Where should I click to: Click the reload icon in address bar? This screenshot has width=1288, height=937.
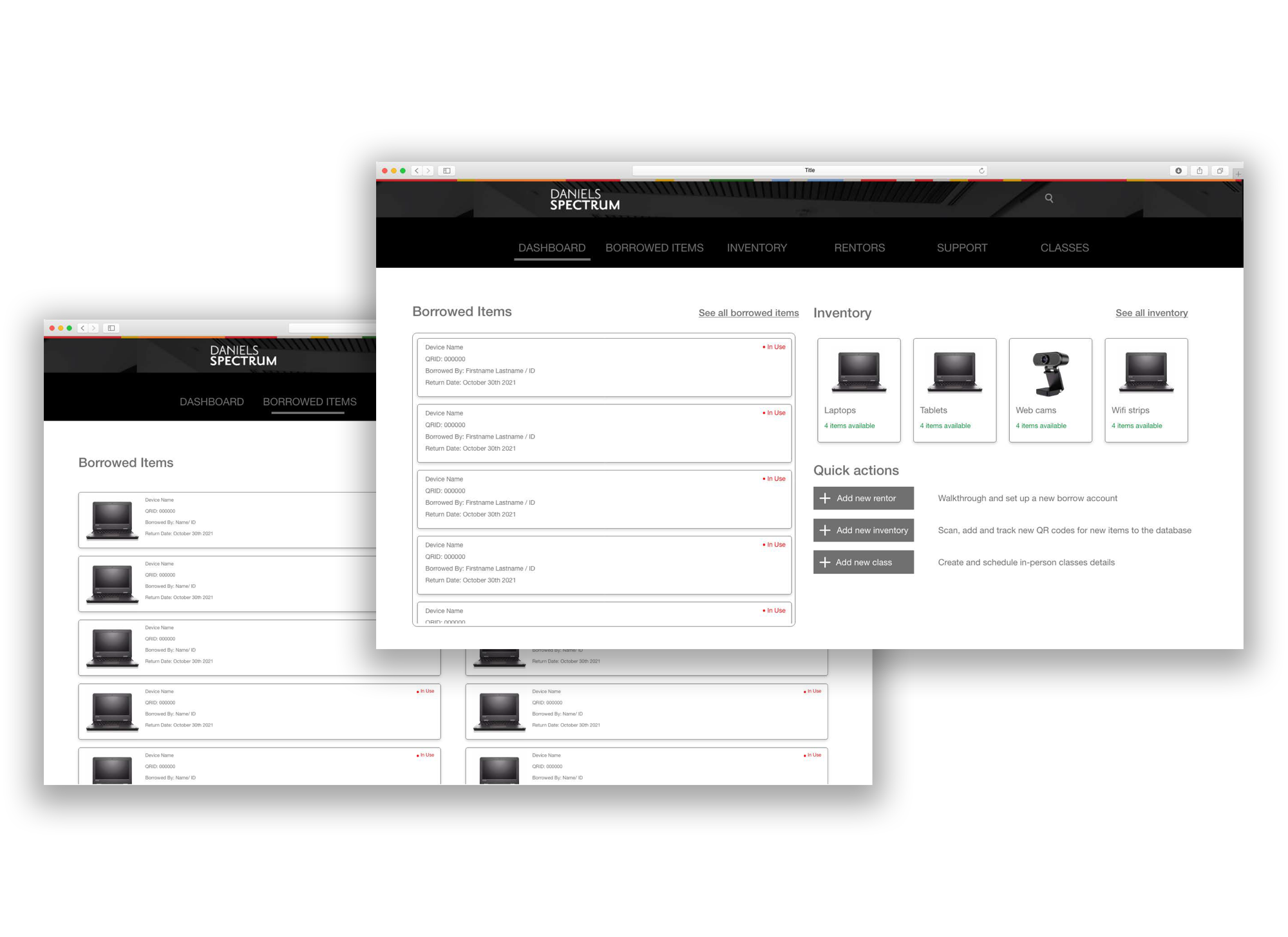981,171
